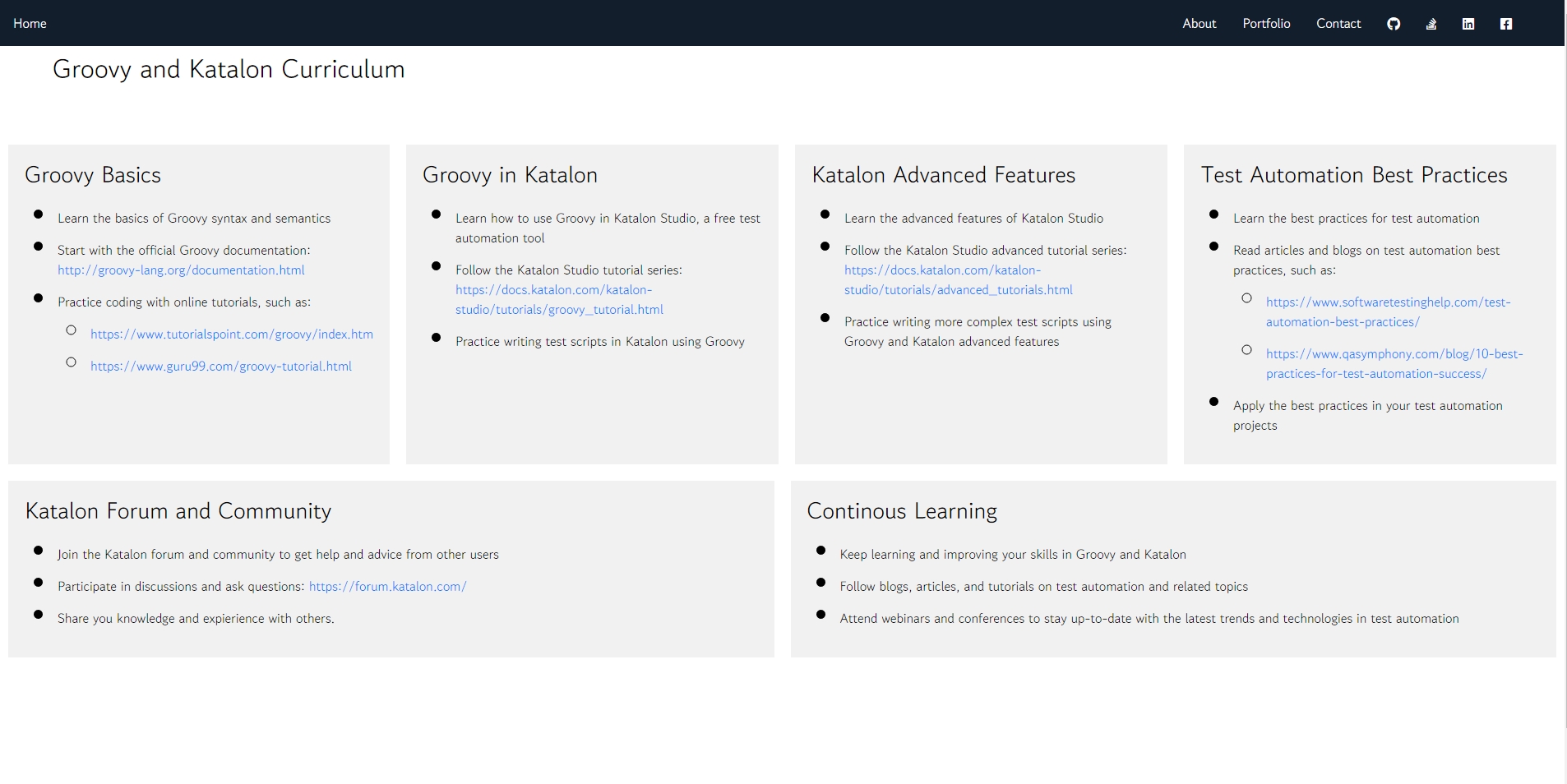The width and height of the screenshot is (1567, 784).
Task: Click the Groovy in Katalon heading
Action: pos(510,174)
